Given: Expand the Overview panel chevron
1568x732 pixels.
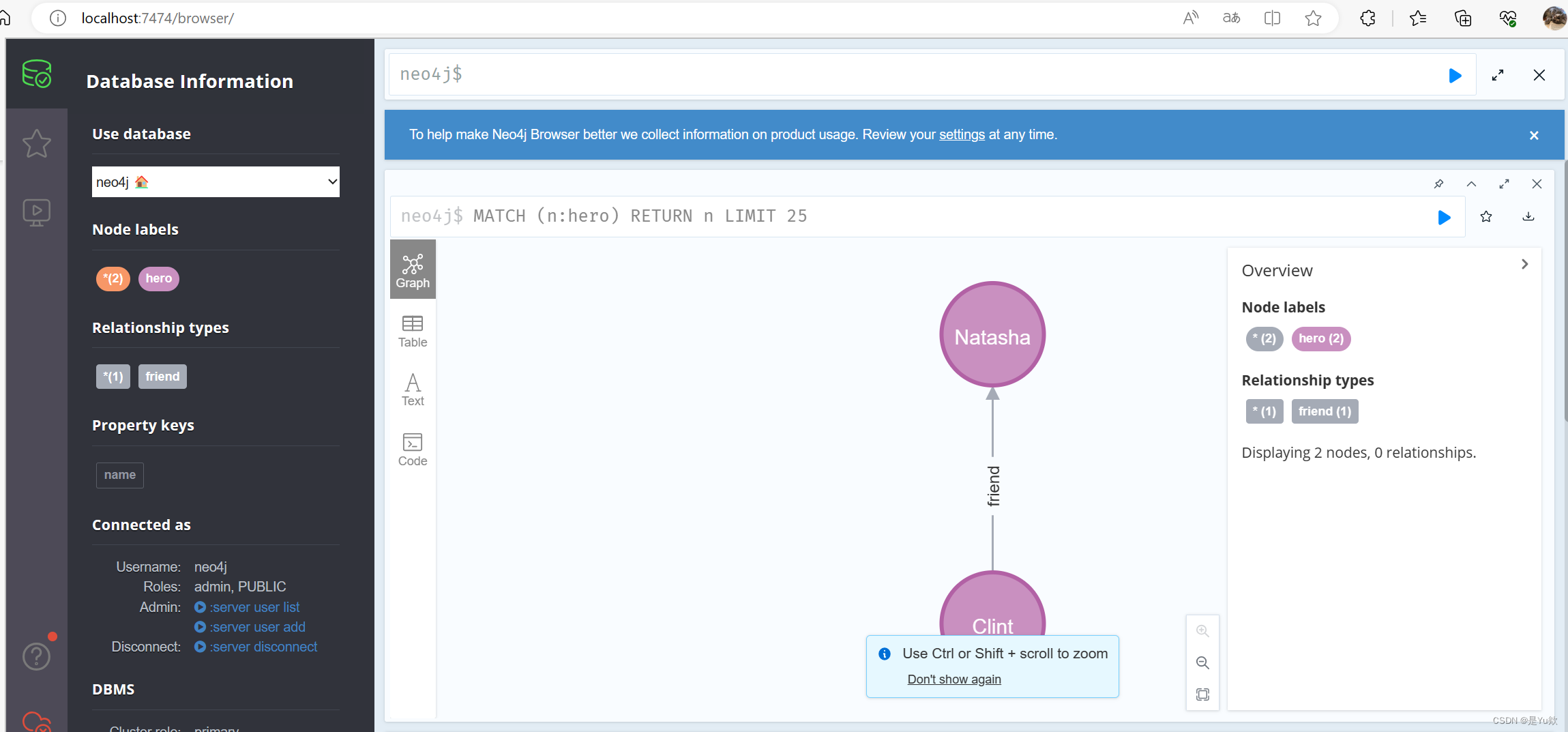Looking at the screenshot, I should (x=1524, y=264).
